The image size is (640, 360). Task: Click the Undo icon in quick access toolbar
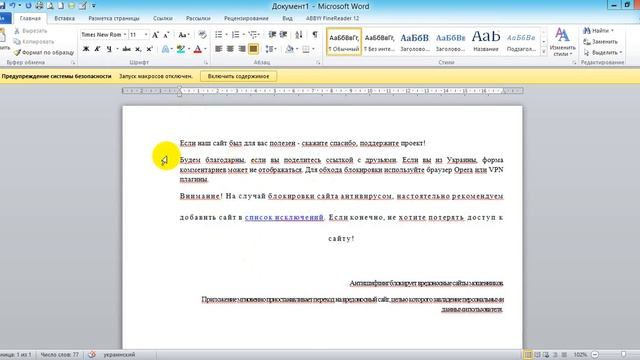(13, 6)
